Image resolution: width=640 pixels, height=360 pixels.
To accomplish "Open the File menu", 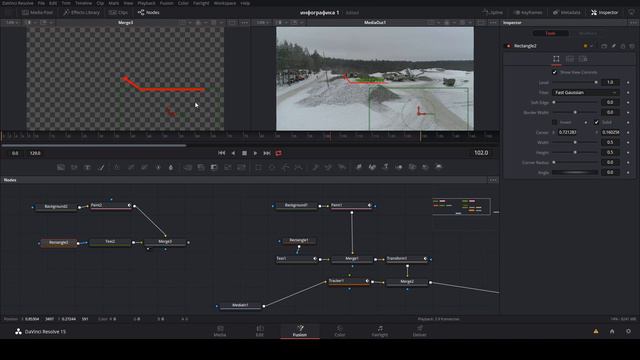I will (x=41, y=3).
